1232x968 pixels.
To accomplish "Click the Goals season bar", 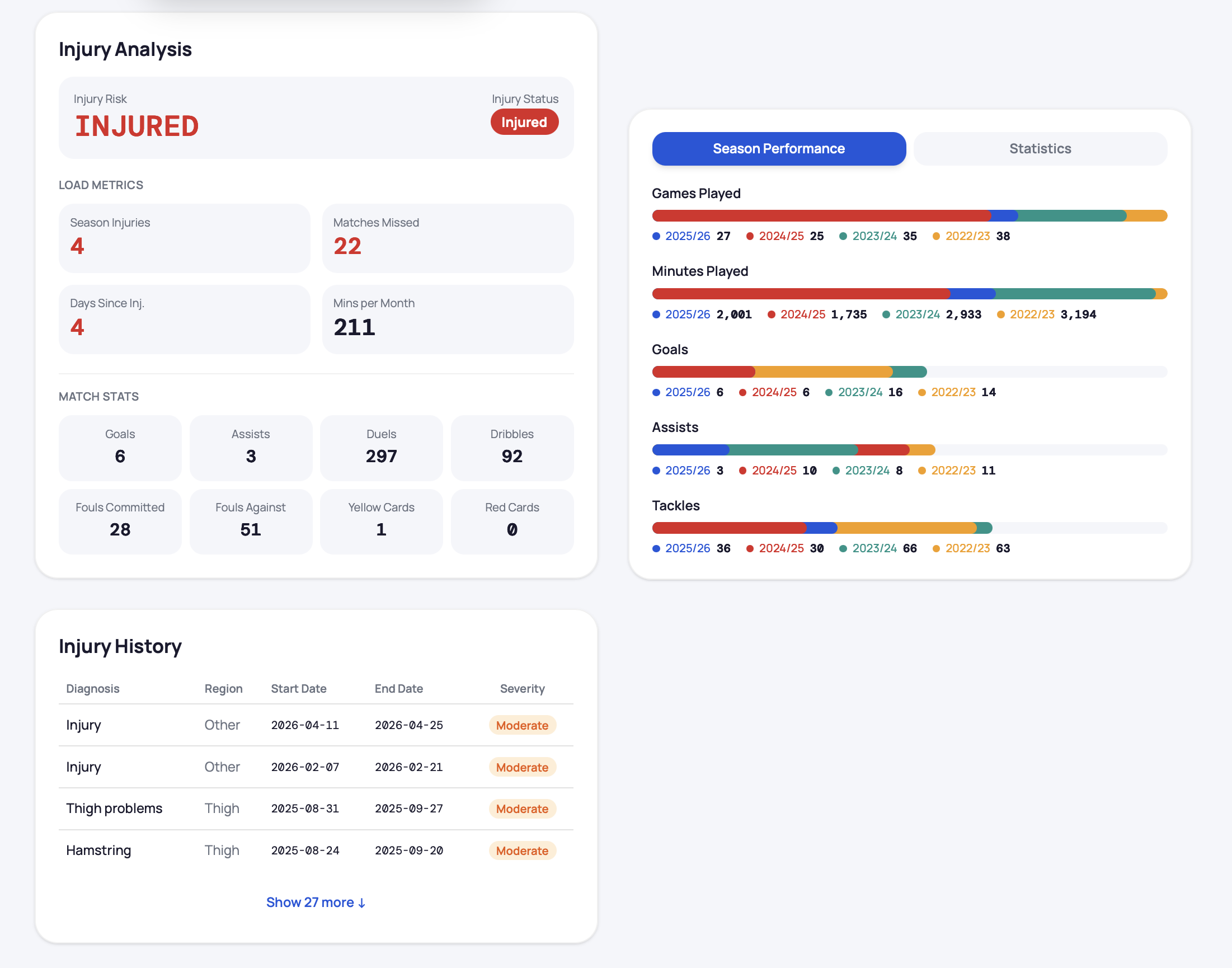I will point(910,372).
